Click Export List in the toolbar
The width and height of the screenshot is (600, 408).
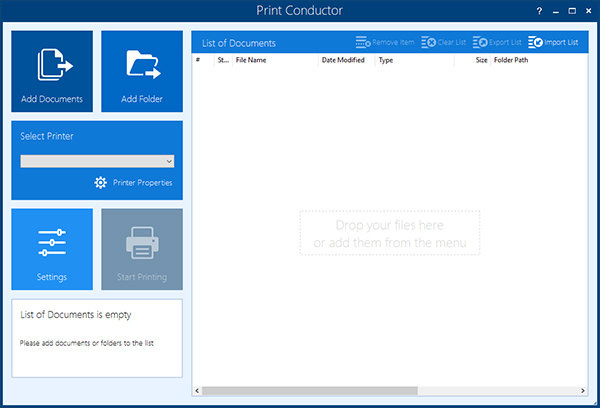499,42
